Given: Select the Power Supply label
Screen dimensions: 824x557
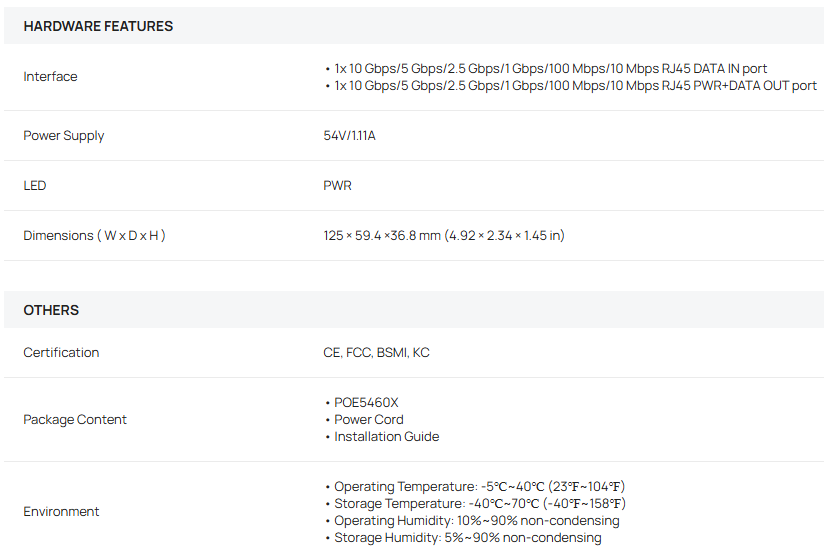Looking at the screenshot, I should click(x=64, y=136).
